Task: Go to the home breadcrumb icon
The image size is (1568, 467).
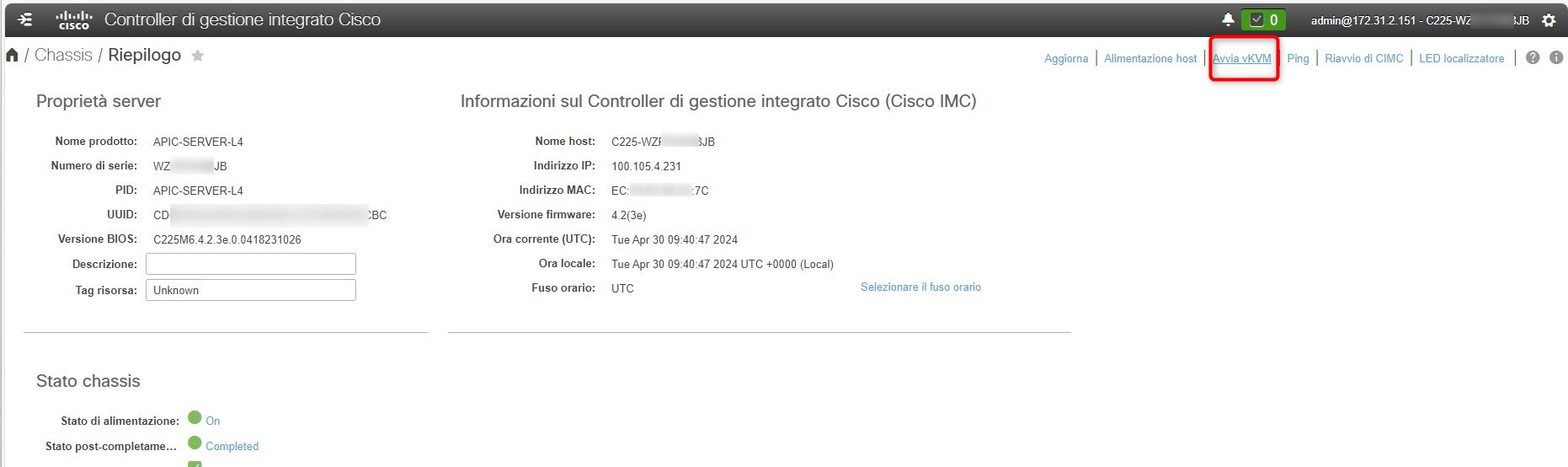Action: pos(12,56)
